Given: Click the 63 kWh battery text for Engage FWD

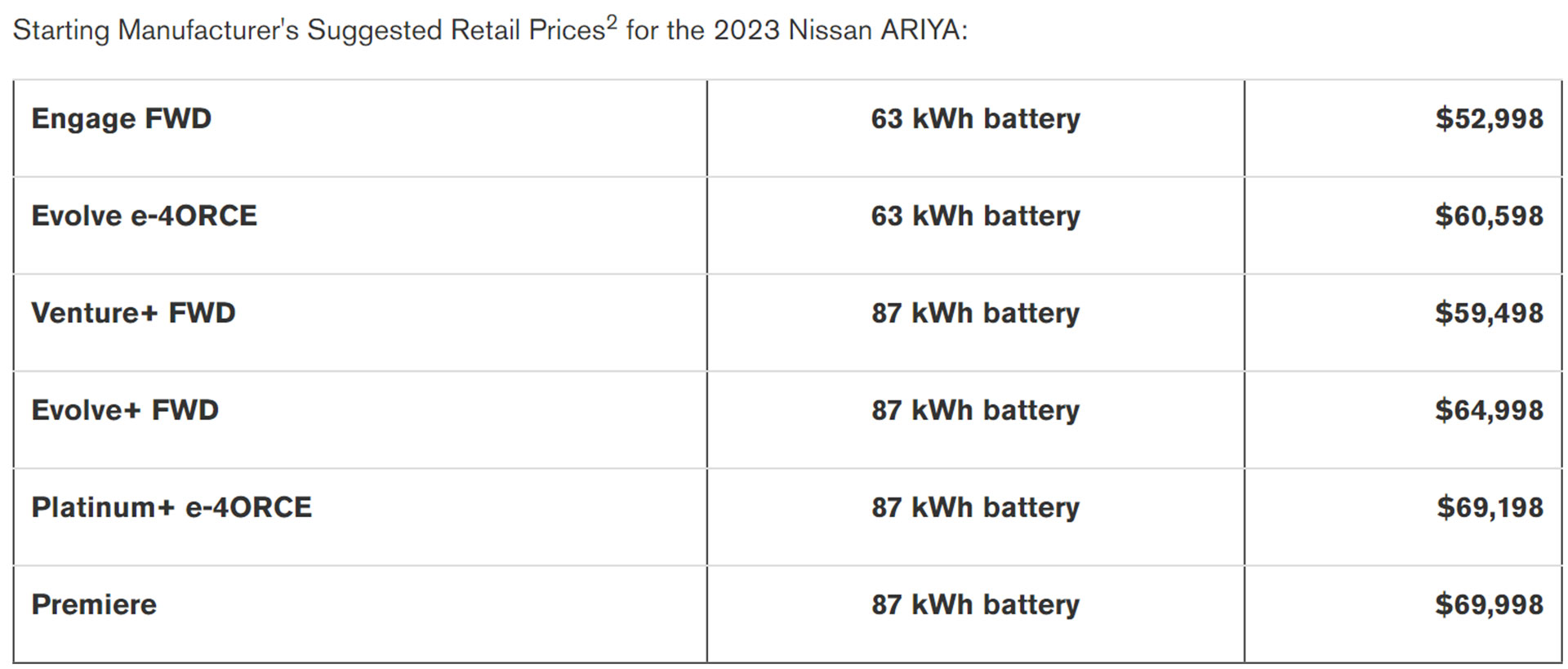Looking at the screenshot, I should click(x=975, y=119).
